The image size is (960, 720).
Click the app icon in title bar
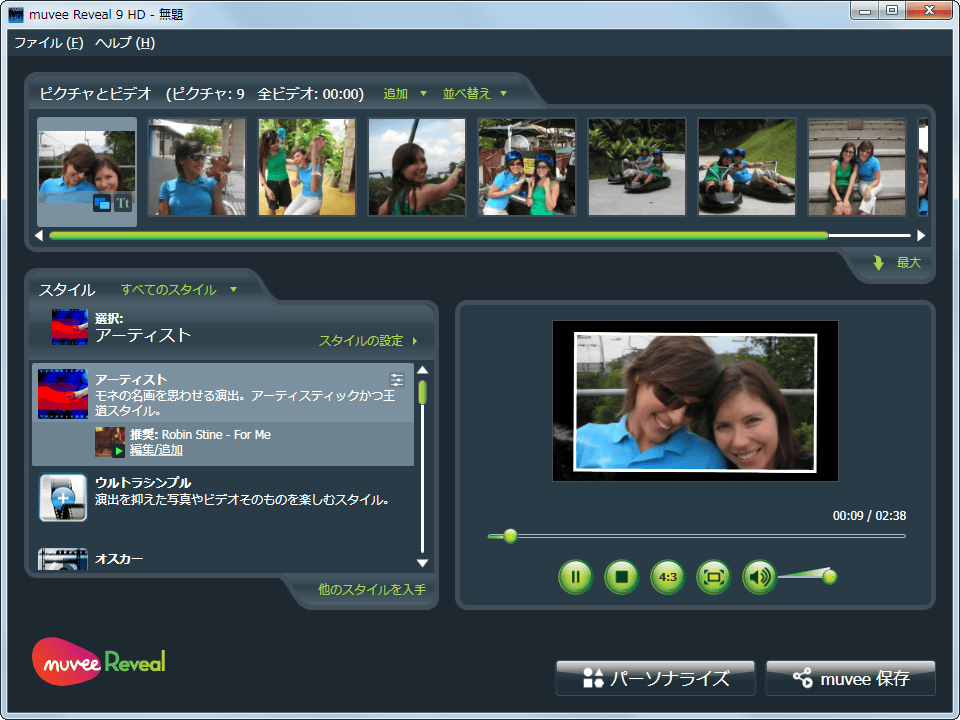pyautogui.click(x=16, y=14)
